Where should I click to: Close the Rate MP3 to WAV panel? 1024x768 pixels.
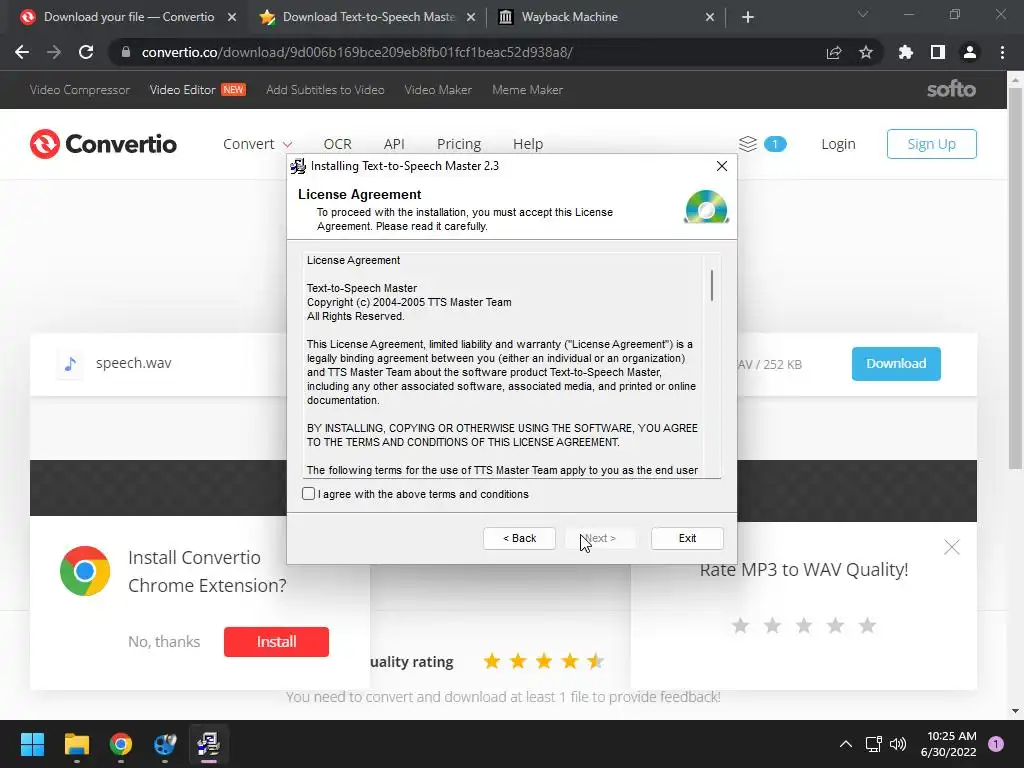click(x=952, y=547)
